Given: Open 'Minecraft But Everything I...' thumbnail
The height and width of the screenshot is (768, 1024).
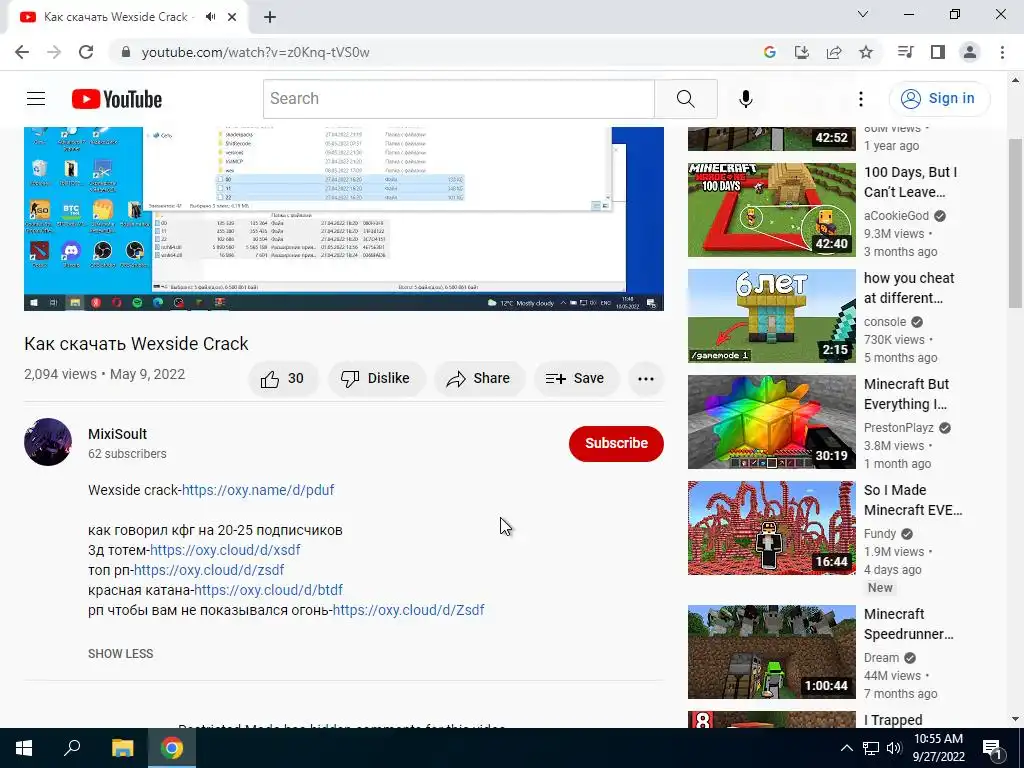Looking at the screenshot, I should point(771,422).
